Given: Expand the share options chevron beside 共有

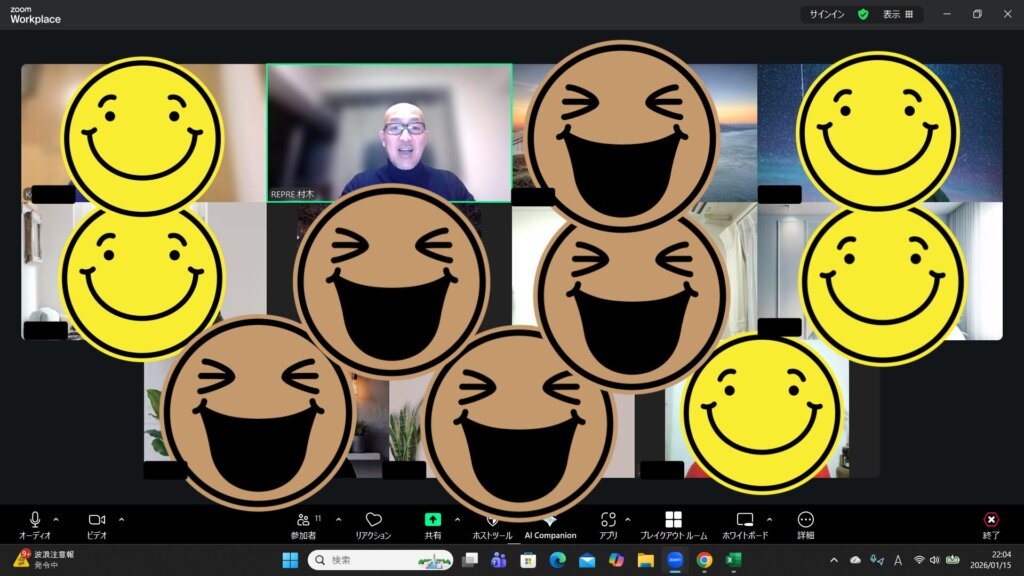Looking at the screenshot, I should 458,519.
